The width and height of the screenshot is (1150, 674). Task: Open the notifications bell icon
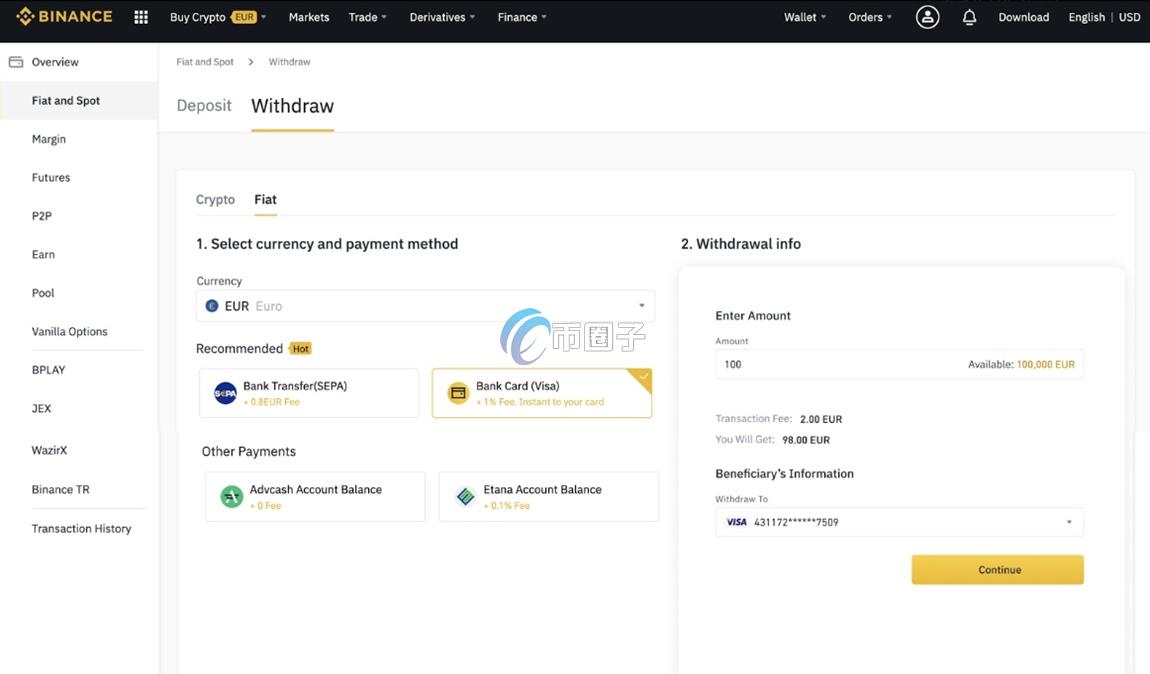(969, 17)
